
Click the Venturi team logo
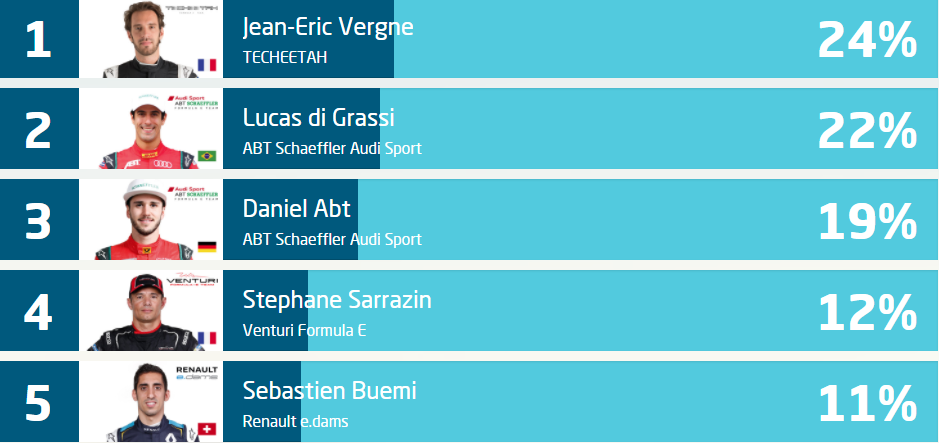192,280
